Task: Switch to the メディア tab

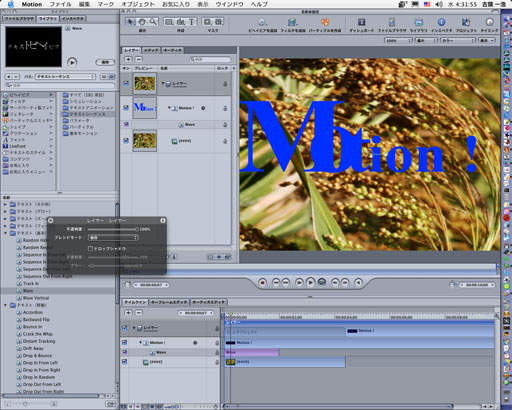Action: (151, 50)
